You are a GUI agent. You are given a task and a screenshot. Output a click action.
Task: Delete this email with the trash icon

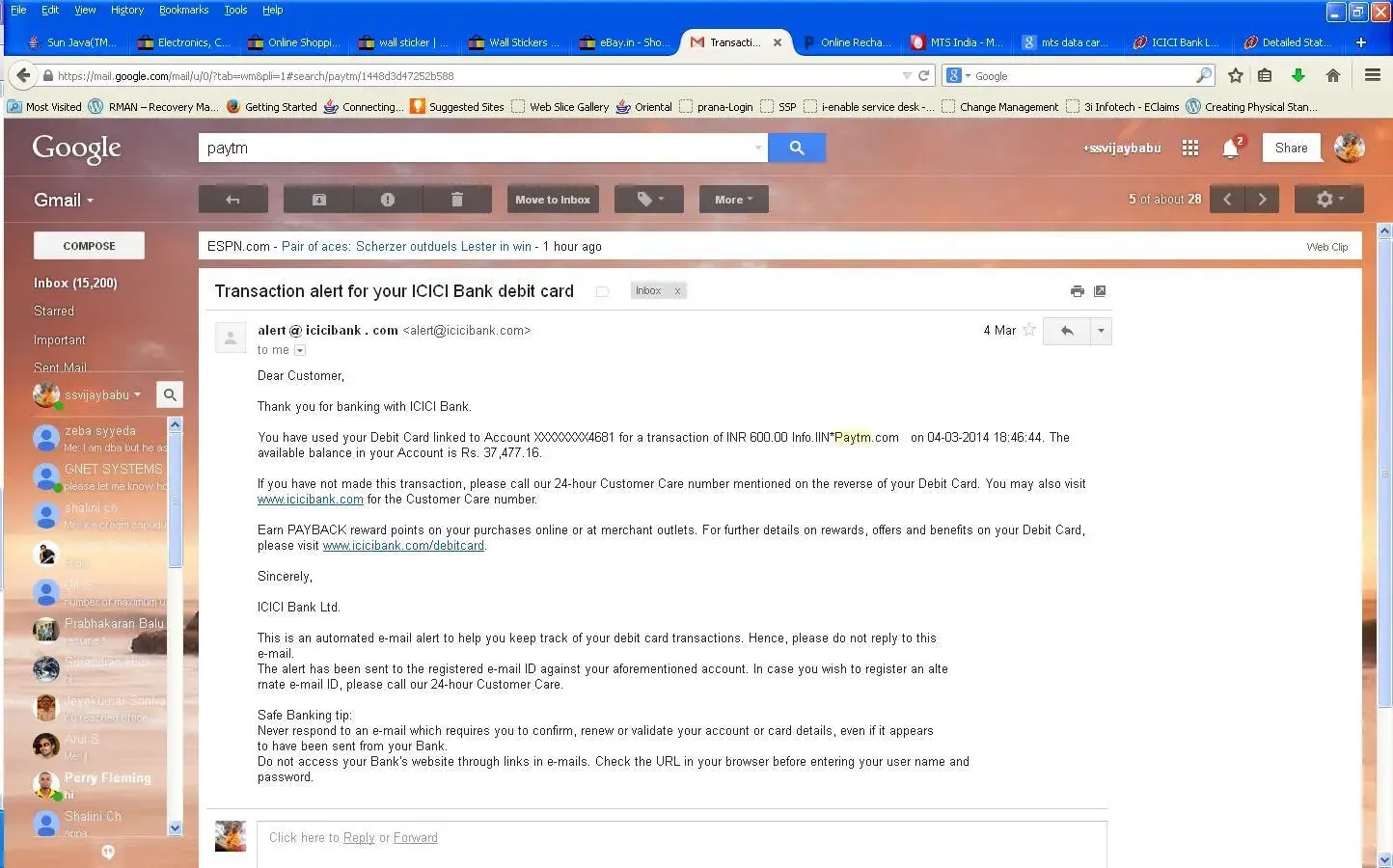coord(457,200)
